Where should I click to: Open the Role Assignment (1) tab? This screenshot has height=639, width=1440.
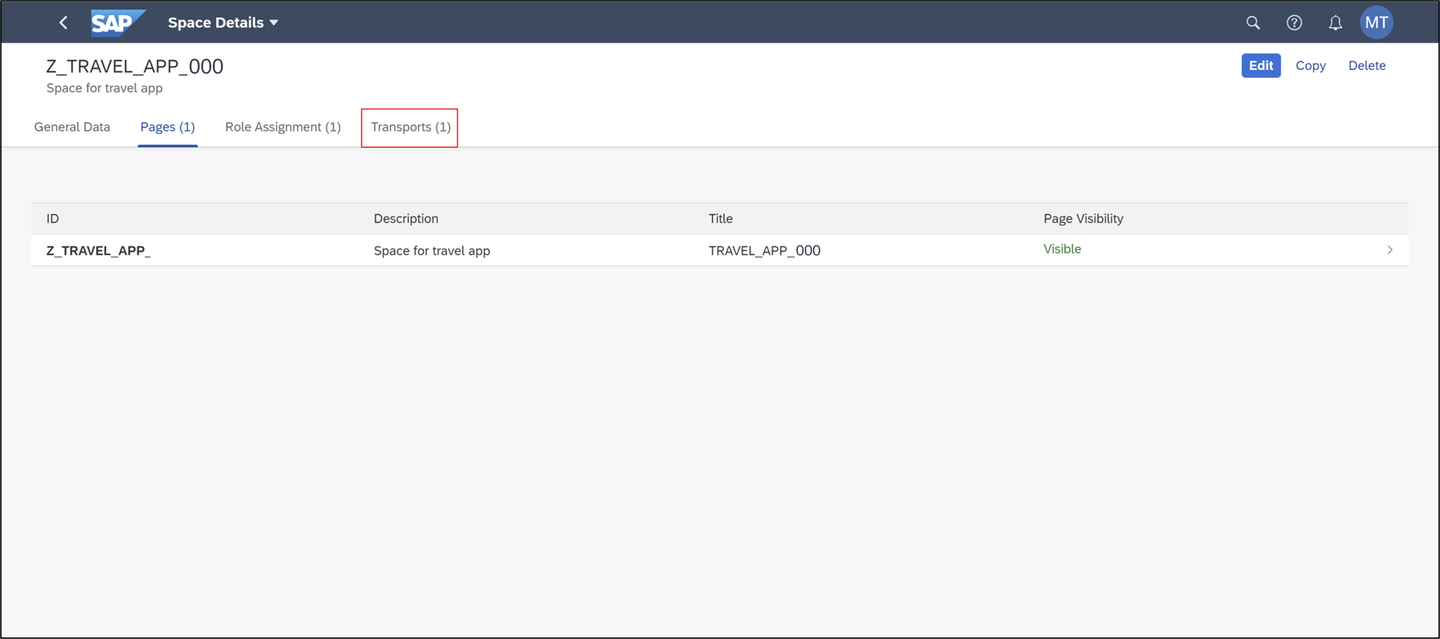[283, 127]
